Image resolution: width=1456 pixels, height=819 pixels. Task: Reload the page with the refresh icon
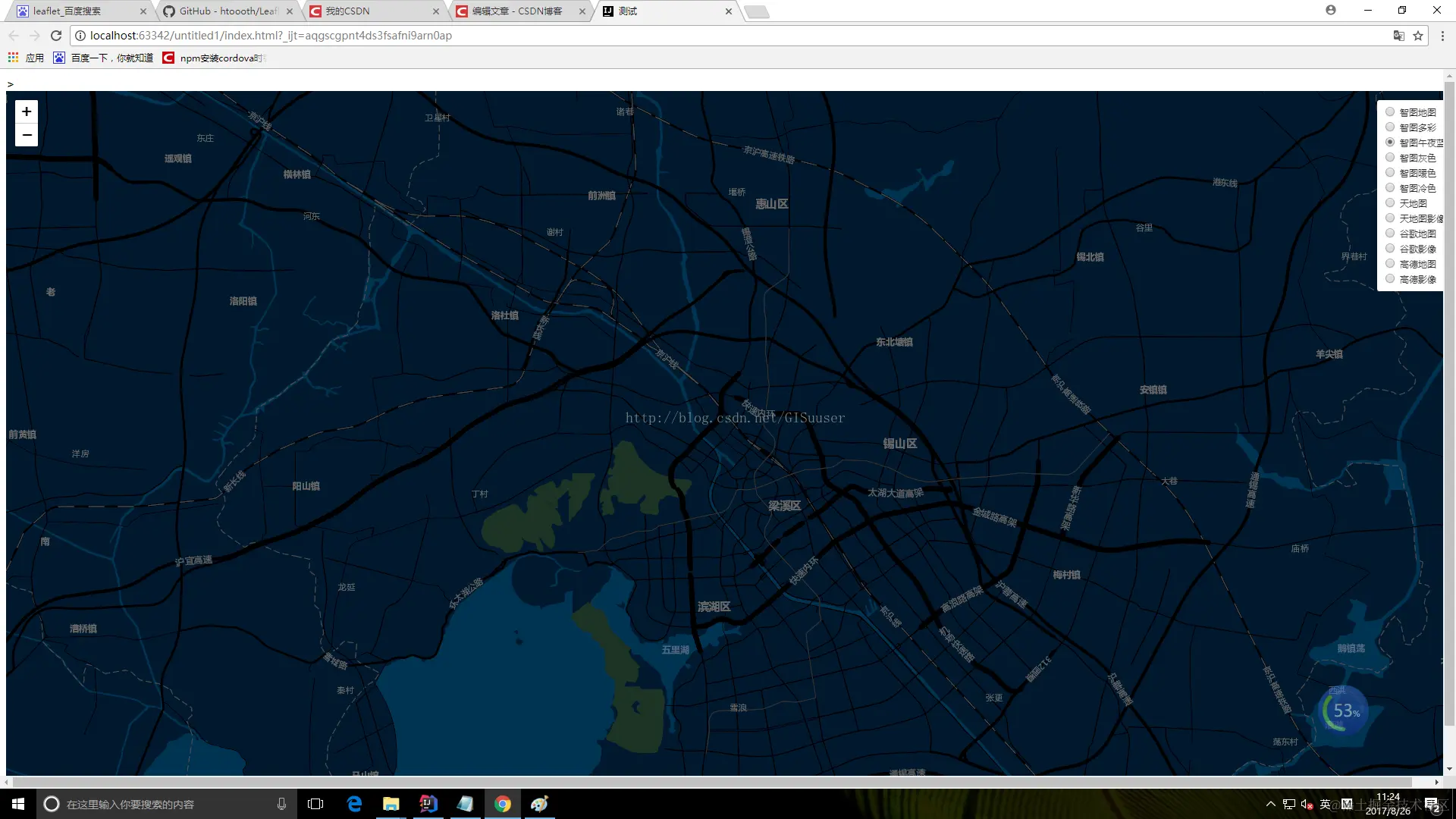tap(55, 36)
